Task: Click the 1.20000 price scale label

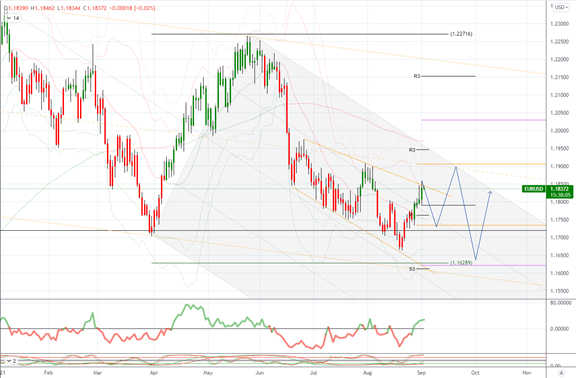Action: coord(558,131)
